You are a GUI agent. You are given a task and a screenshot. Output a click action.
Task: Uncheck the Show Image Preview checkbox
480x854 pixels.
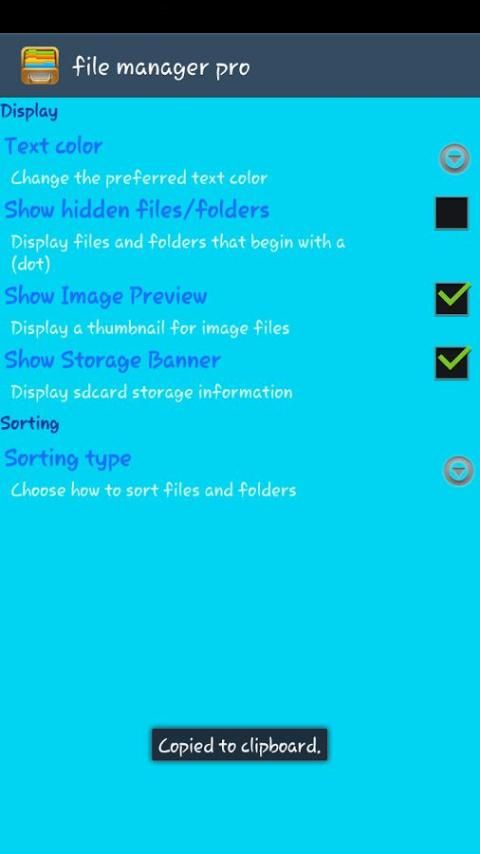click(452, 298)
